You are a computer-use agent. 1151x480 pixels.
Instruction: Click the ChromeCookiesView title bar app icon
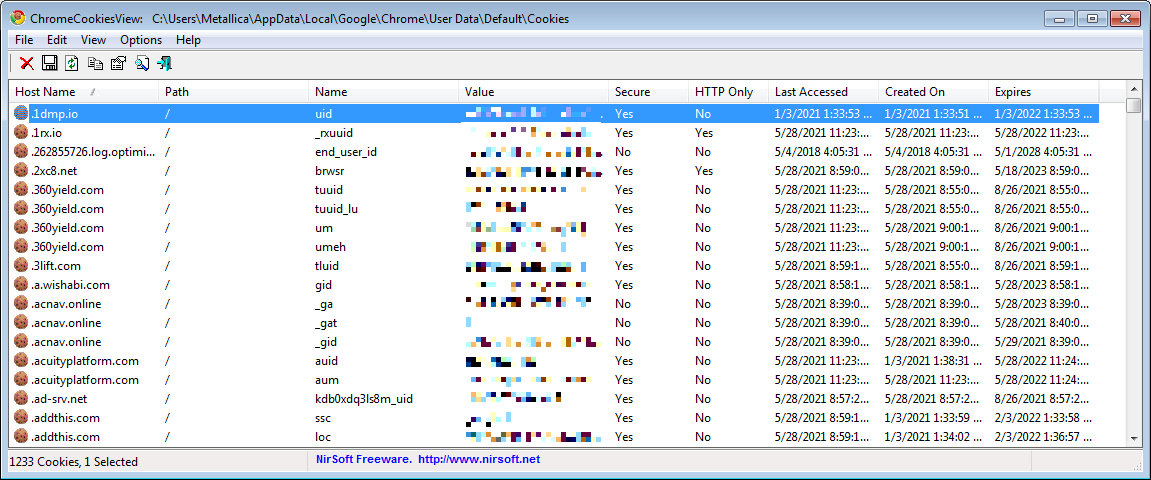18,18
